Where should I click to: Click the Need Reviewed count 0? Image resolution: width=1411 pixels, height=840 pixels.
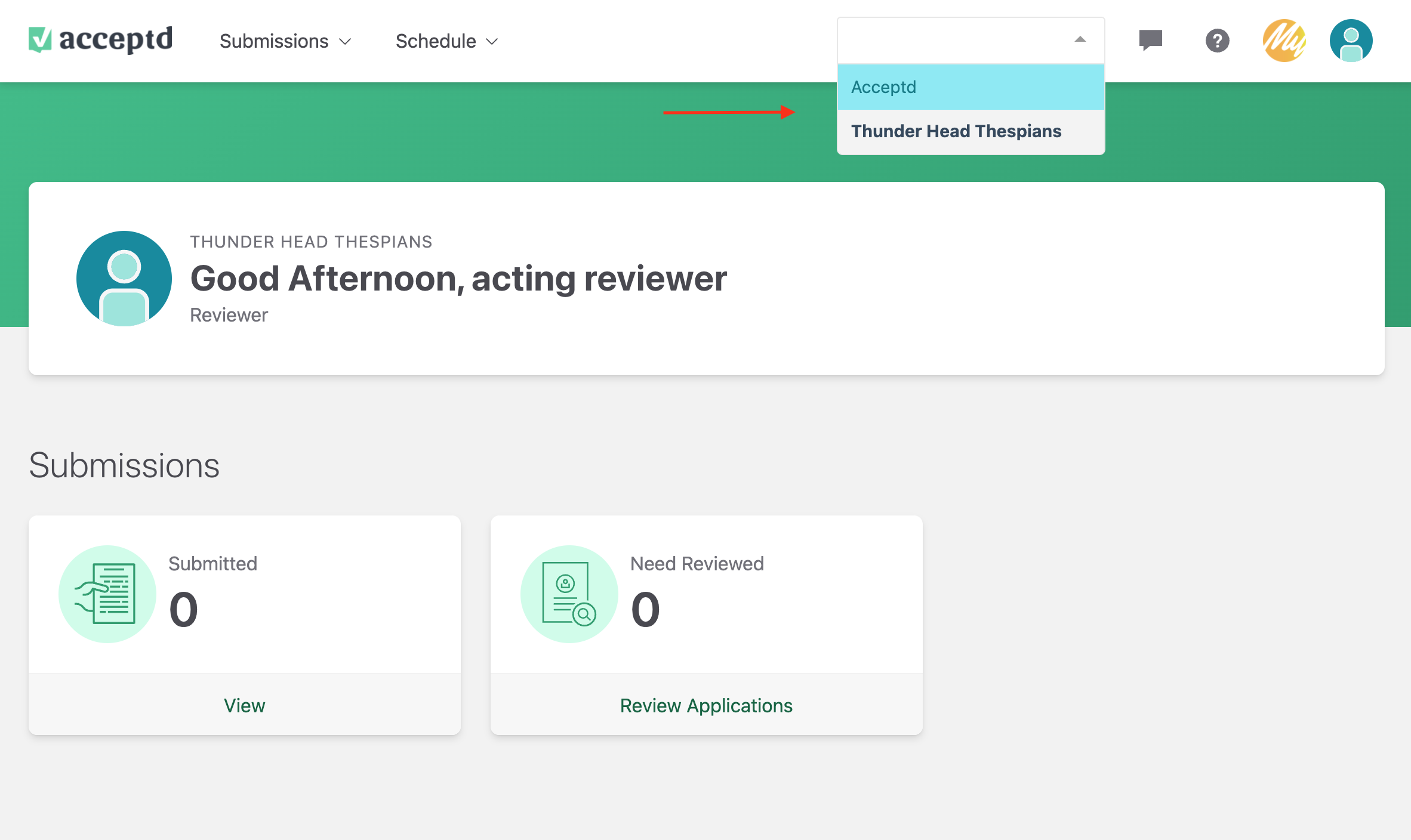645,610
